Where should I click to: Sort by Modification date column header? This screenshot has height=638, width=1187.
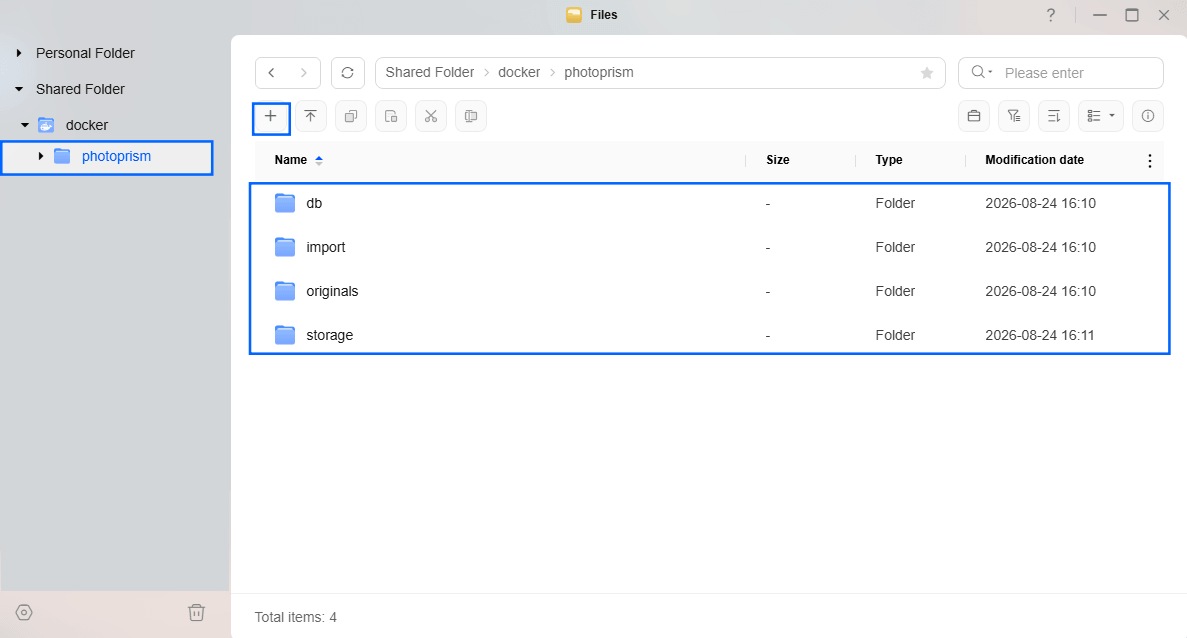click(1034, 160)
